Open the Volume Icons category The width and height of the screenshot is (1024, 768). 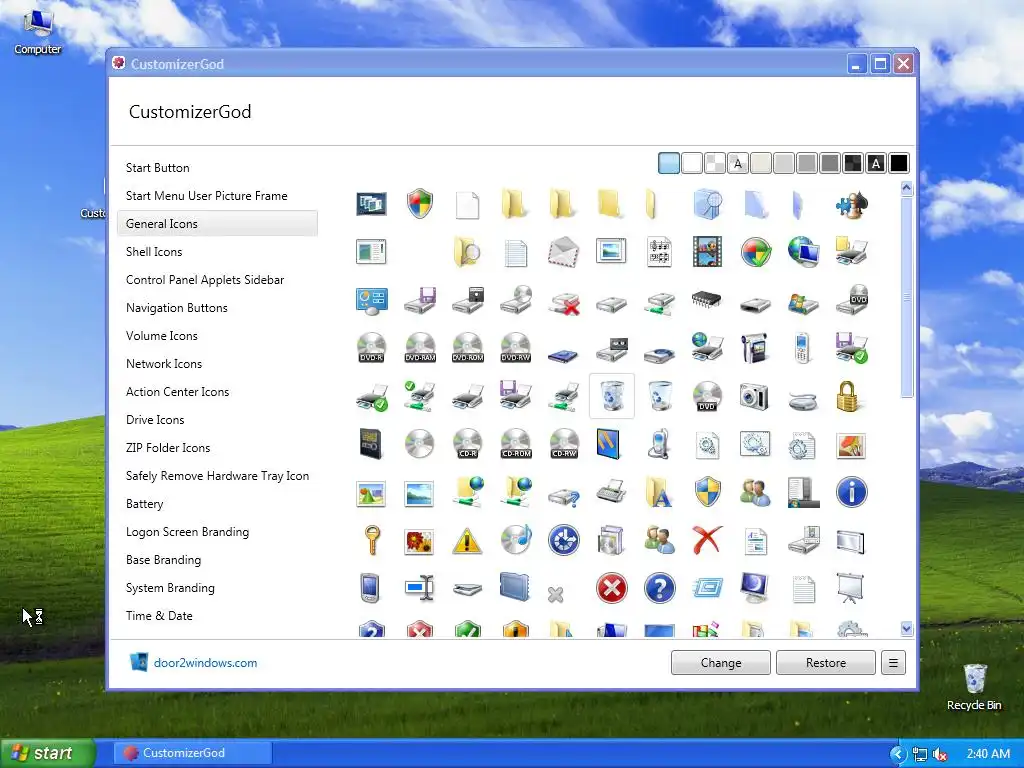pos(217,336)
